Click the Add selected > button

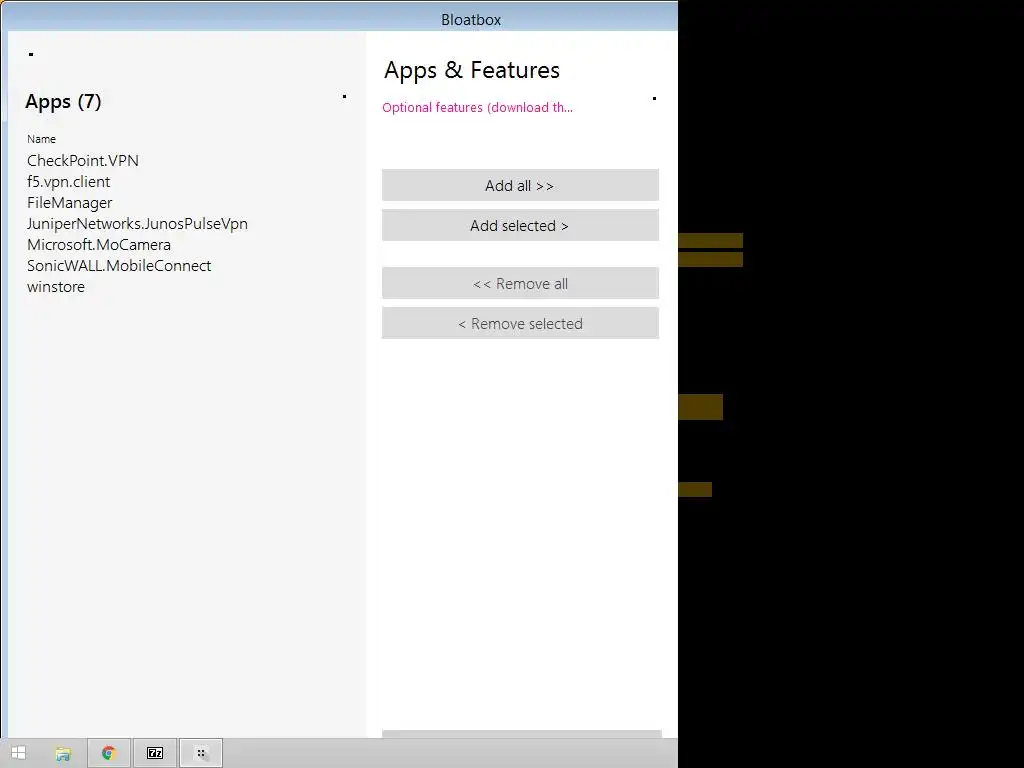[x=520, y=225]
